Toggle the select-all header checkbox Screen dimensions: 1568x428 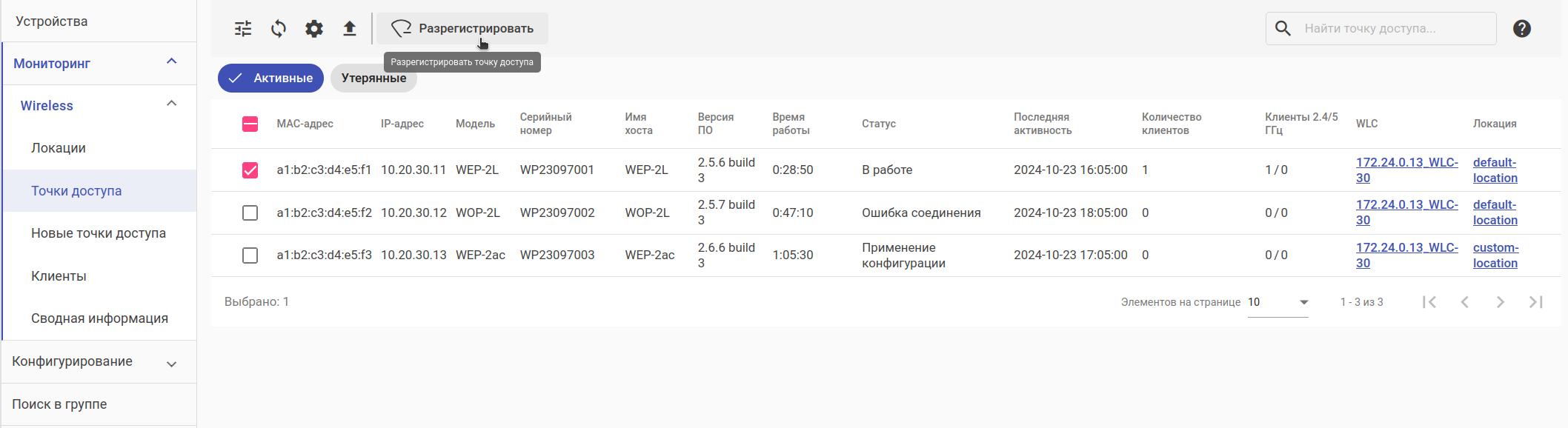click(250, 124)
